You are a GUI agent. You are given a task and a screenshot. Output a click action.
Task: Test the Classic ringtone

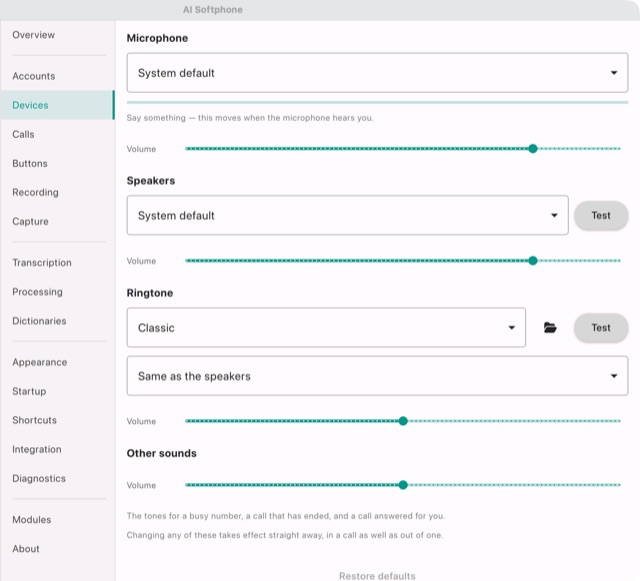601,327
